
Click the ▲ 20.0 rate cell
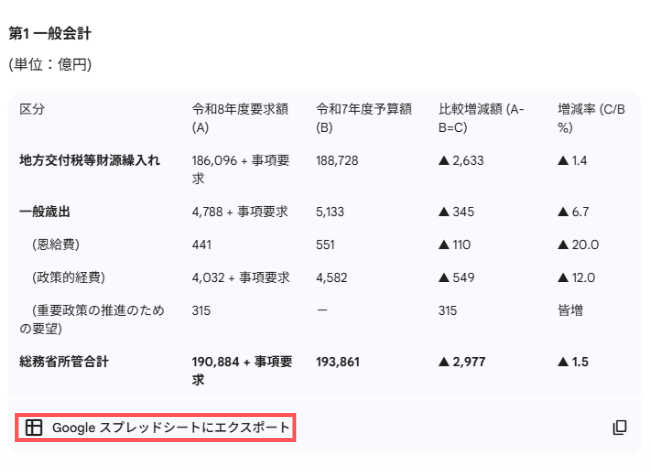[x=578, y=245]
